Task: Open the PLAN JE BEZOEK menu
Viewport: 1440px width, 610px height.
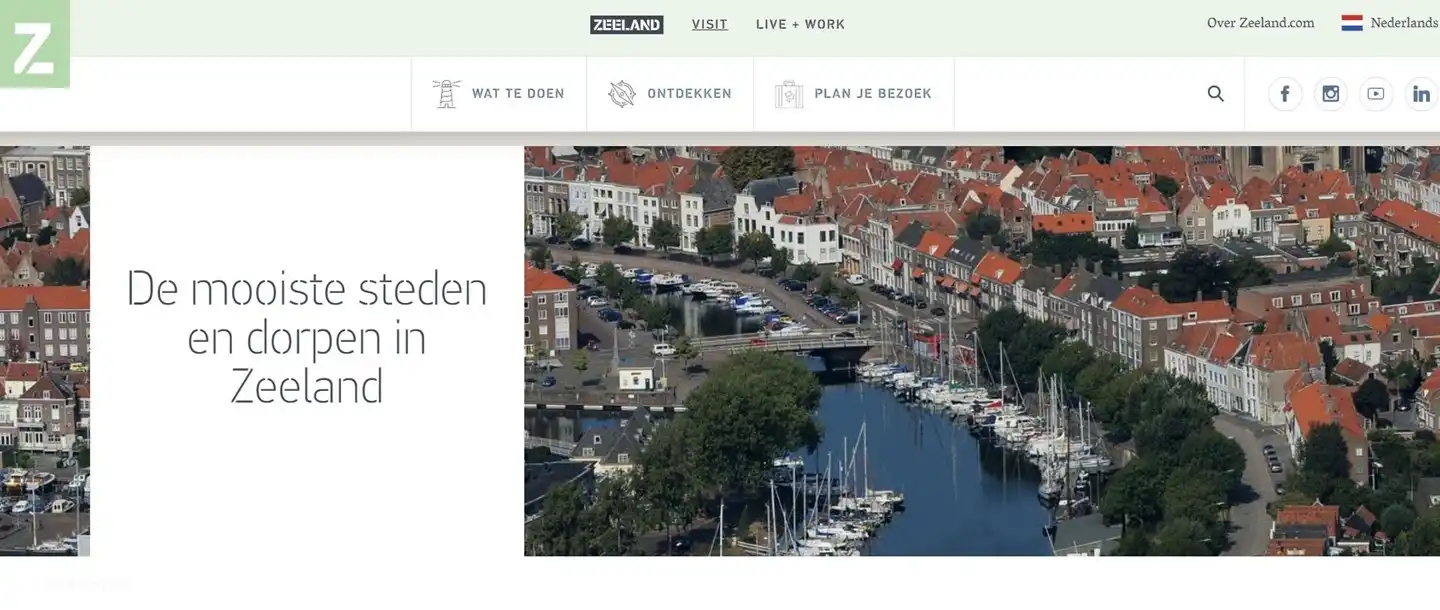Action: 872,94
